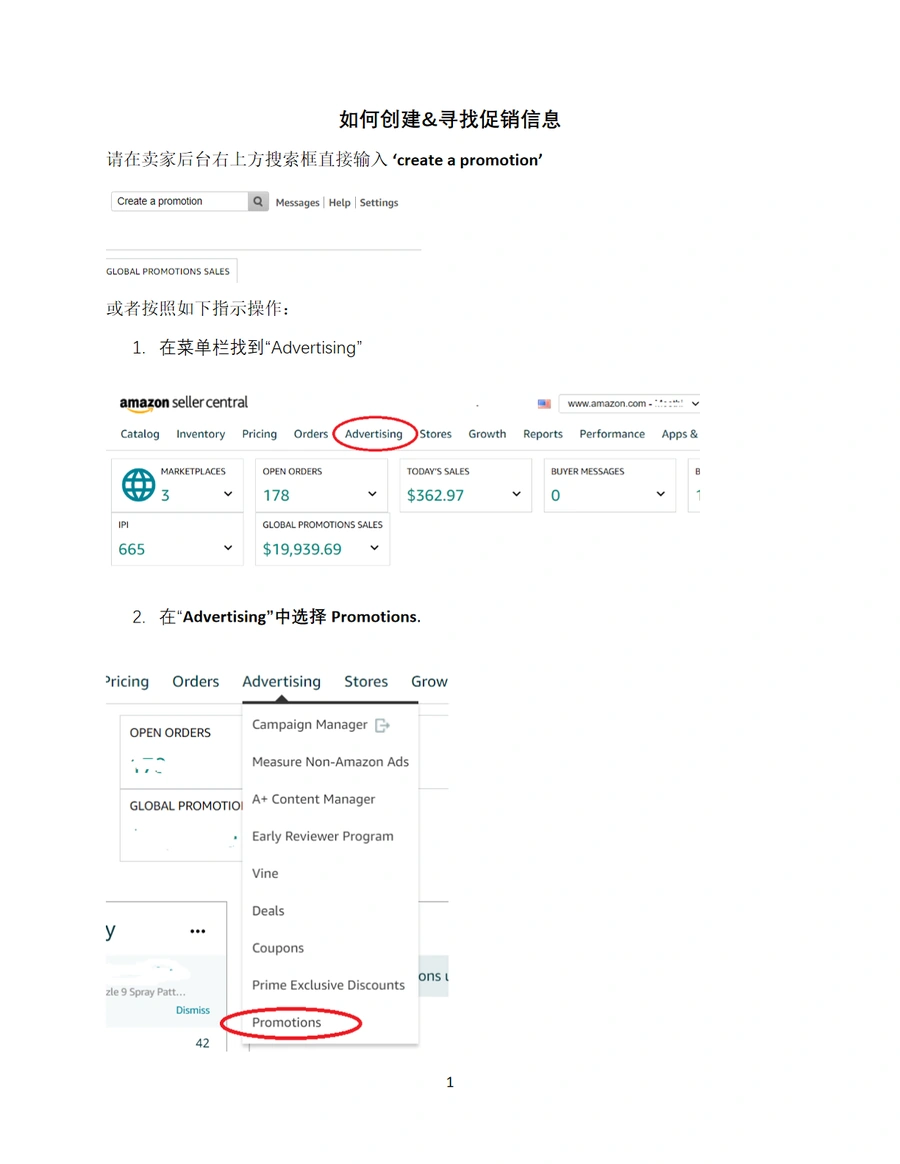
Task: Open the three-dots options menu
Action: (198, 931)
